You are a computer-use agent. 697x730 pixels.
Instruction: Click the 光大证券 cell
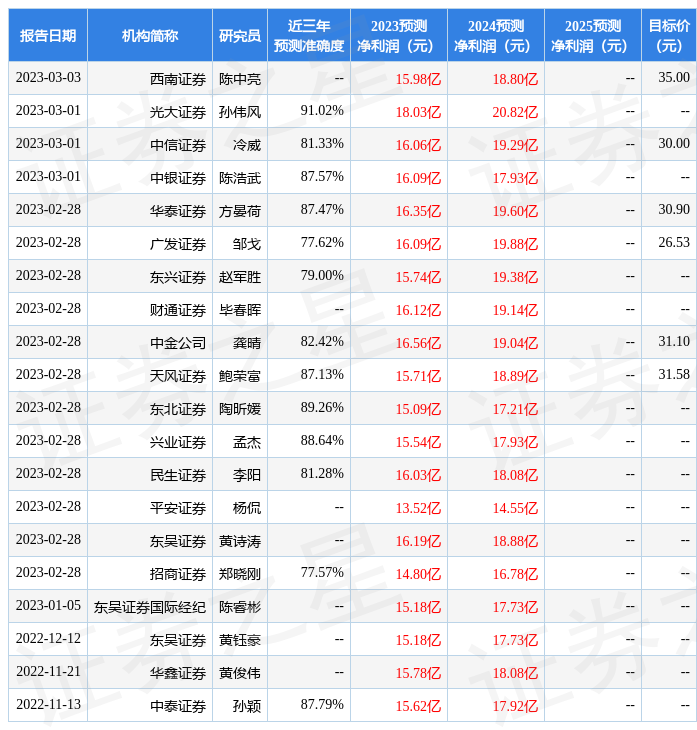click(177, 112)
